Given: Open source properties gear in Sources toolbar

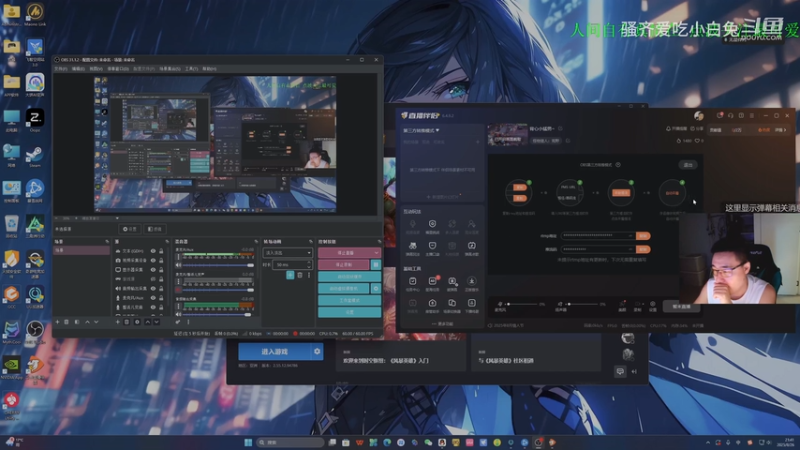Looking at the screenshot, I should [137, 322].
